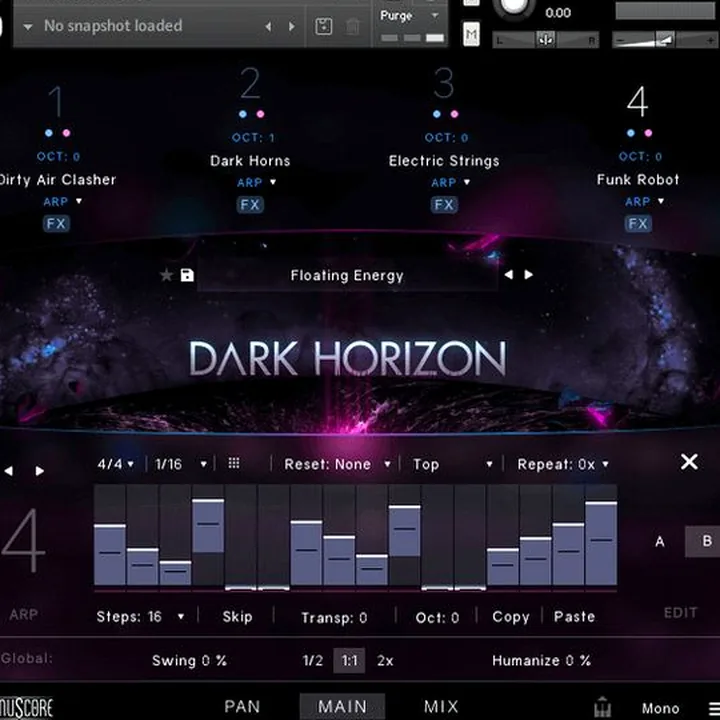Image resolution: width=720 pixels, height=720 pixels.
Task: Click the blue dot under layer 4
Action: click(x=631, y=133)
